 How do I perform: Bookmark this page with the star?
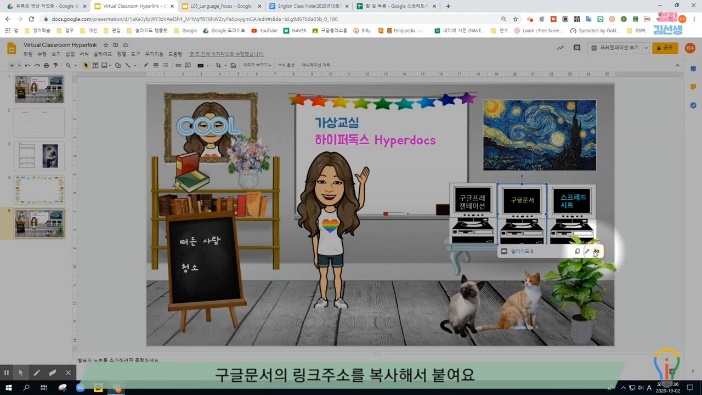(515, 19)
